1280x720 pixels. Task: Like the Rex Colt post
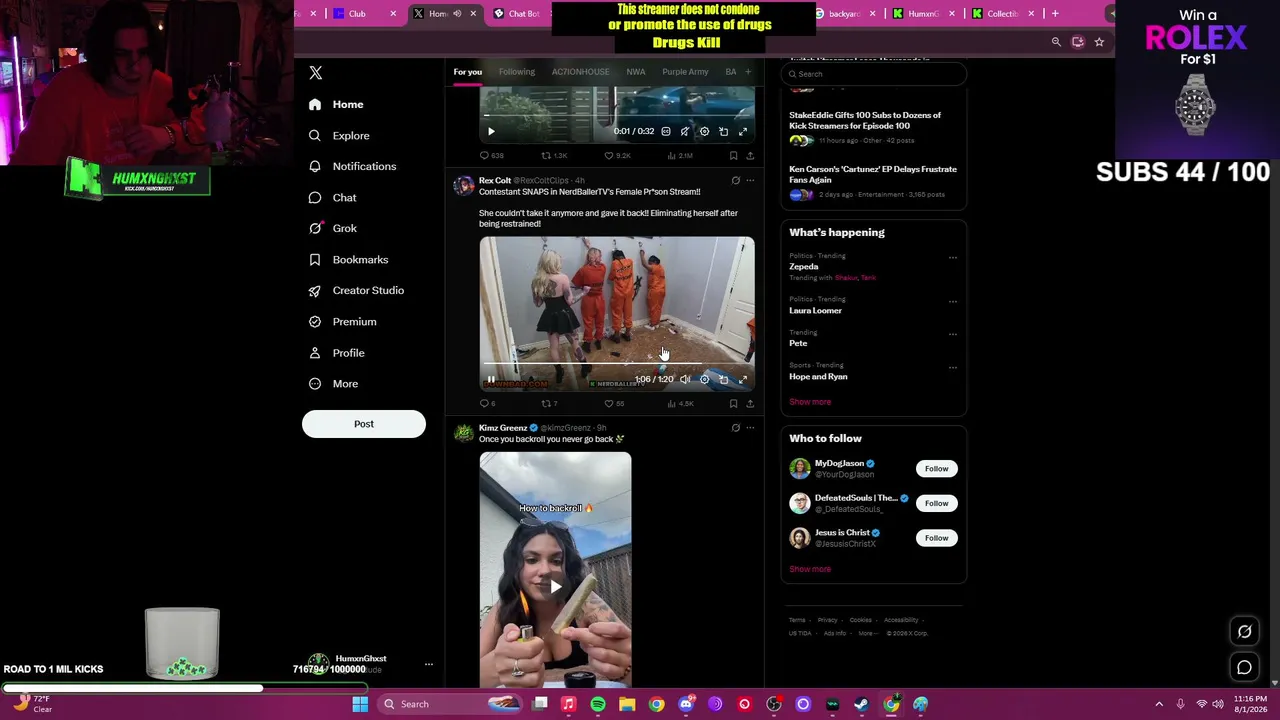tap(613, 403)
